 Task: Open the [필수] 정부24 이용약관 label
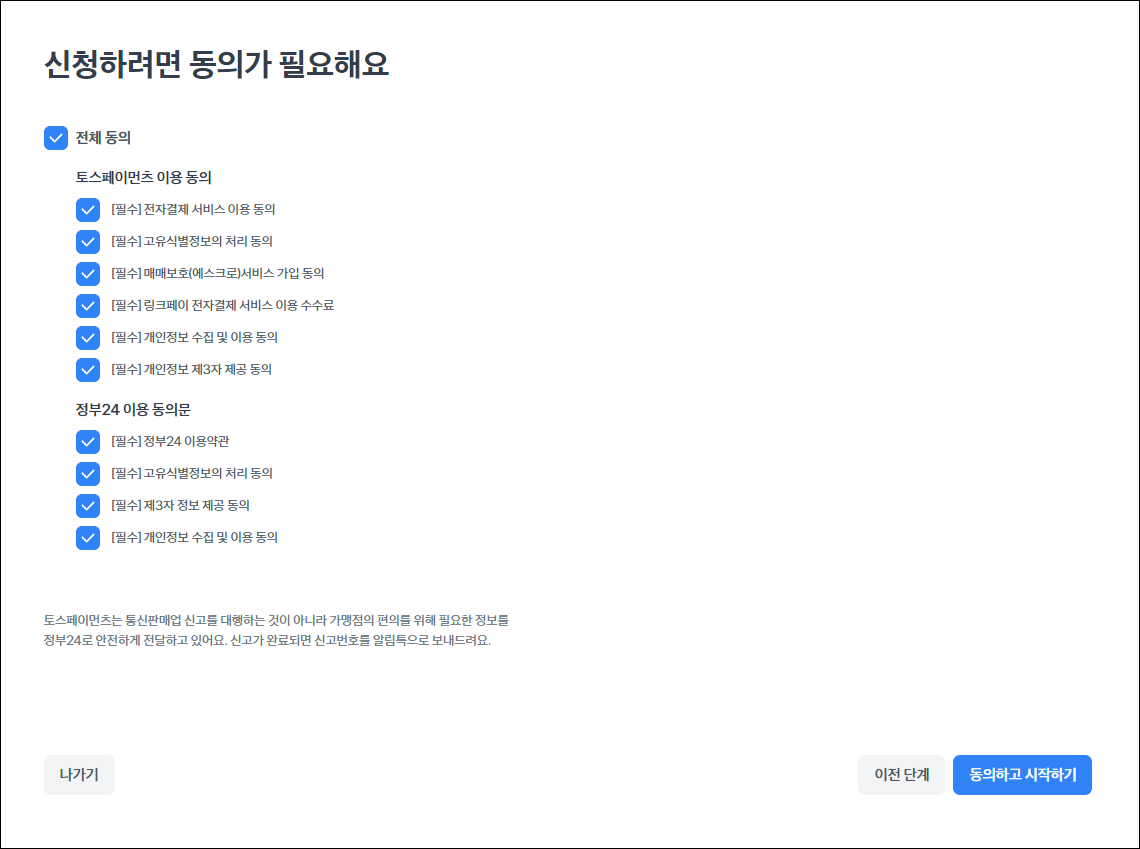(170, 441)
